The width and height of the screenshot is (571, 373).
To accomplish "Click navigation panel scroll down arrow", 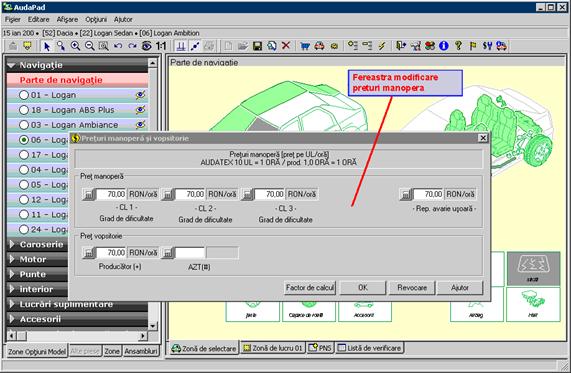I will [153, 326].
